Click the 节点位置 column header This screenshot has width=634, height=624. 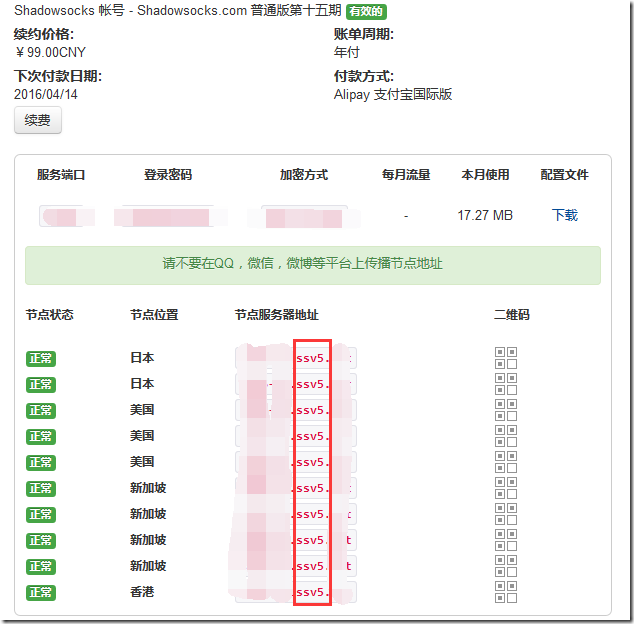tap(154, 314)
